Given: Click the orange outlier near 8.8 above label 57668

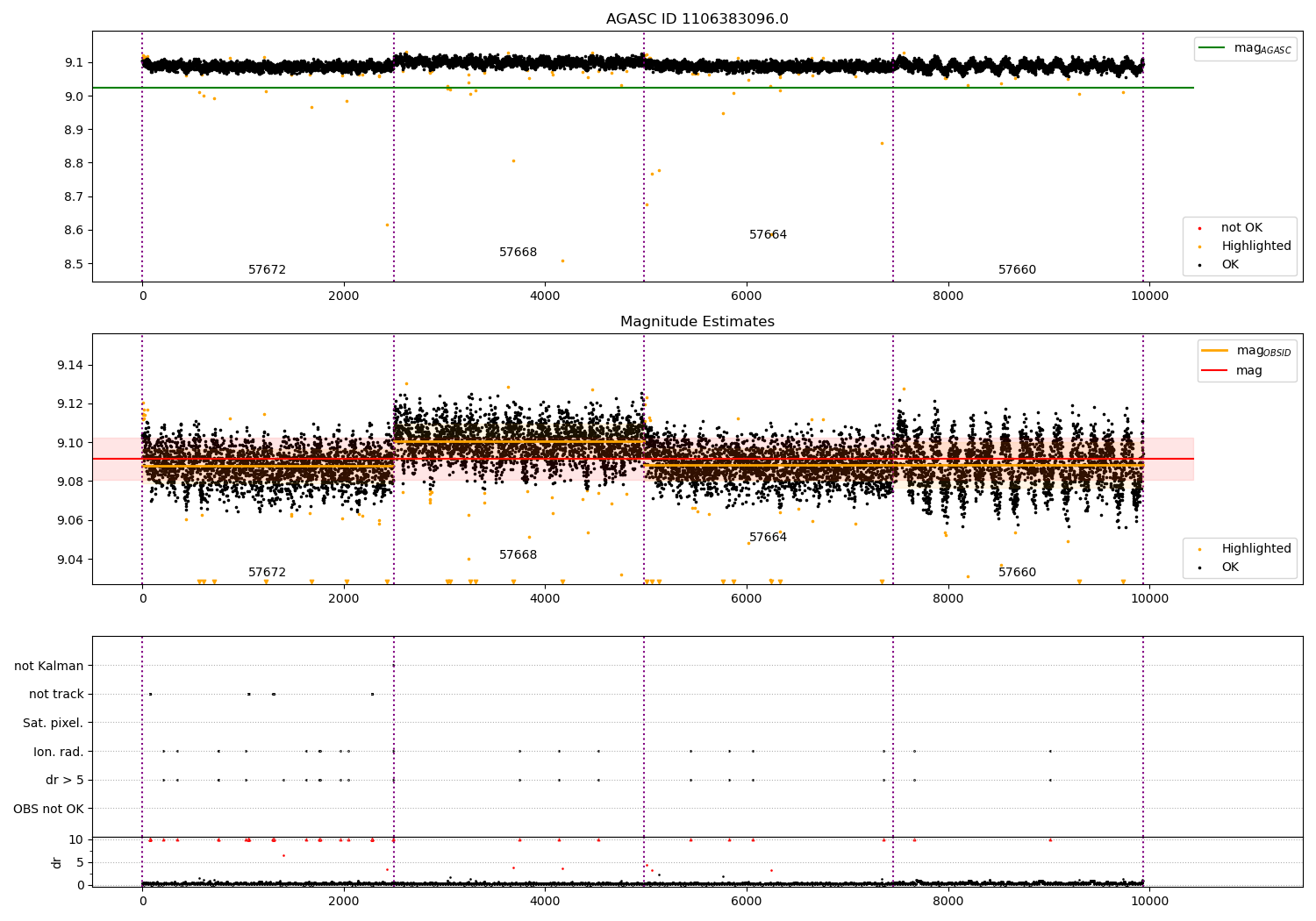Looking at the screenshot, I should [514, 161].
